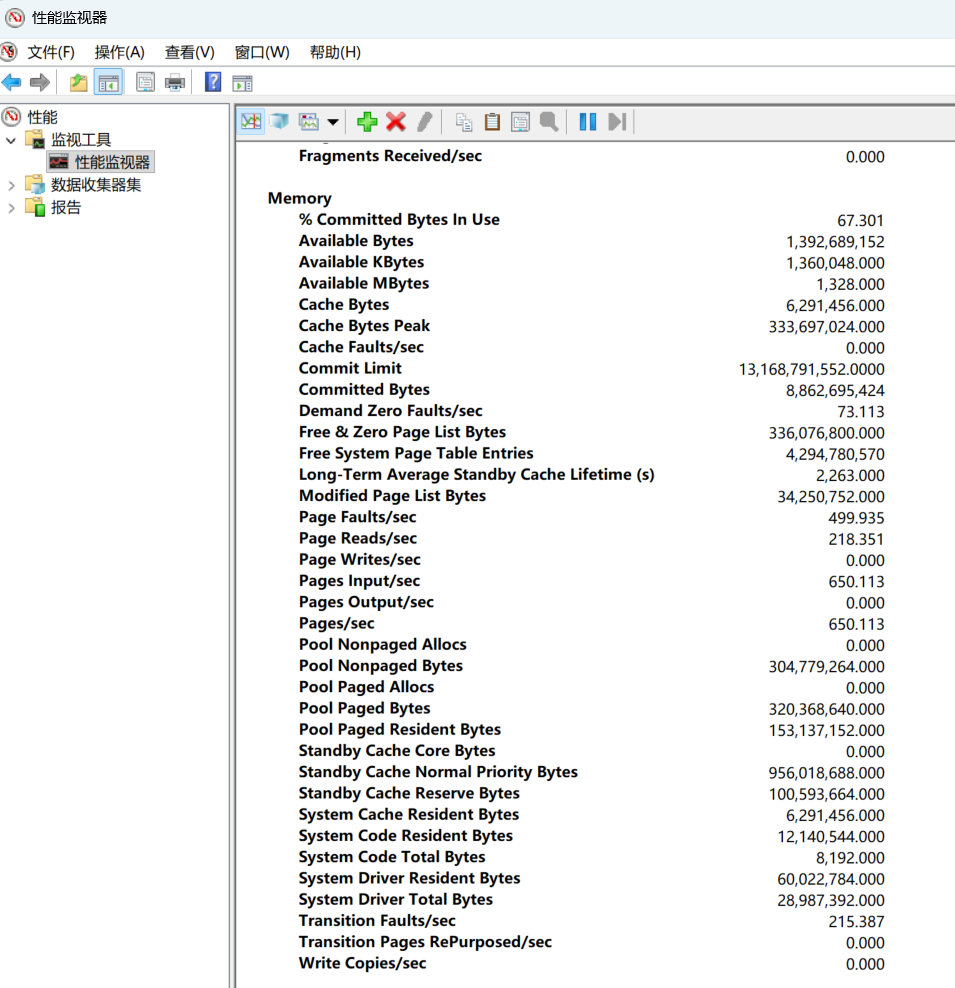This screenshot has height=988, width=955.
Task: Select the Pool Paged Resident Bytes counter
Action: click(x=400, y=729)
